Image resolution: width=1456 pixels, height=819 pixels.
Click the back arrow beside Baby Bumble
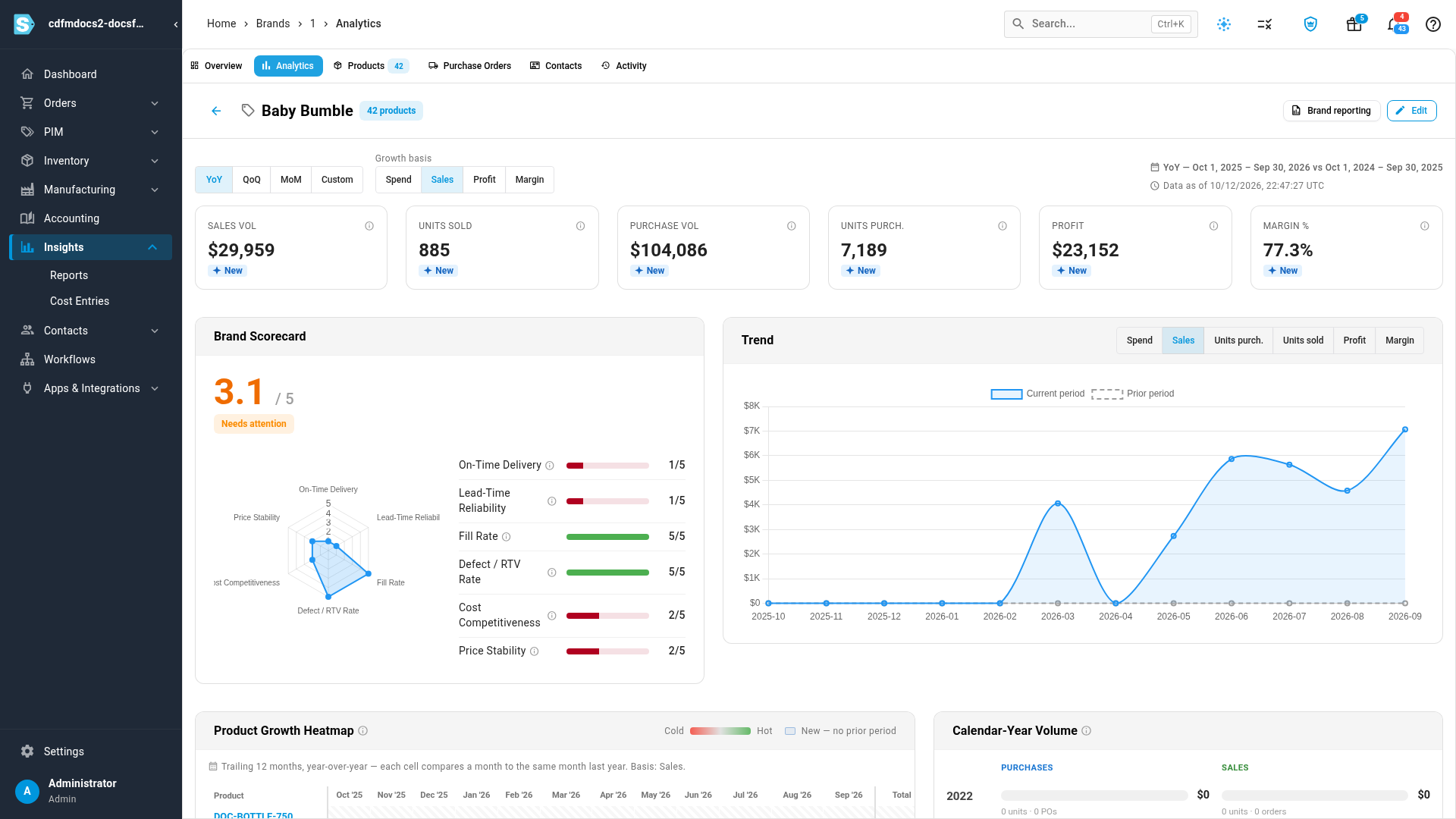tap(216, 111)
